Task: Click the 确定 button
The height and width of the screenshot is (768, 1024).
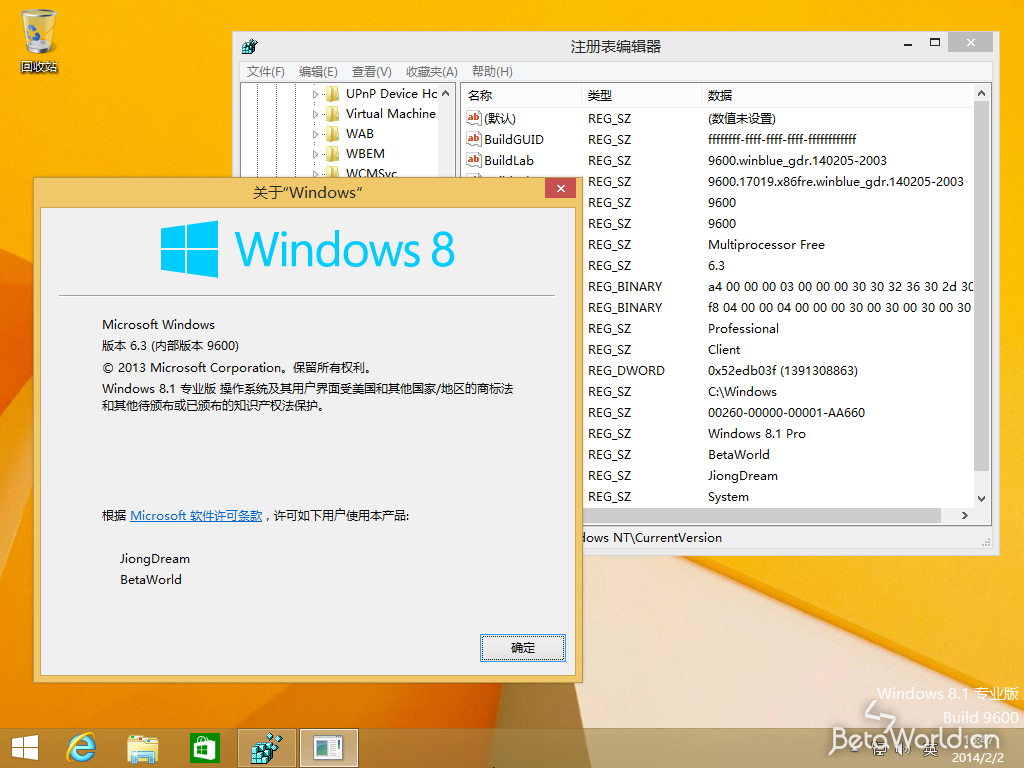Action: (523, 648)
